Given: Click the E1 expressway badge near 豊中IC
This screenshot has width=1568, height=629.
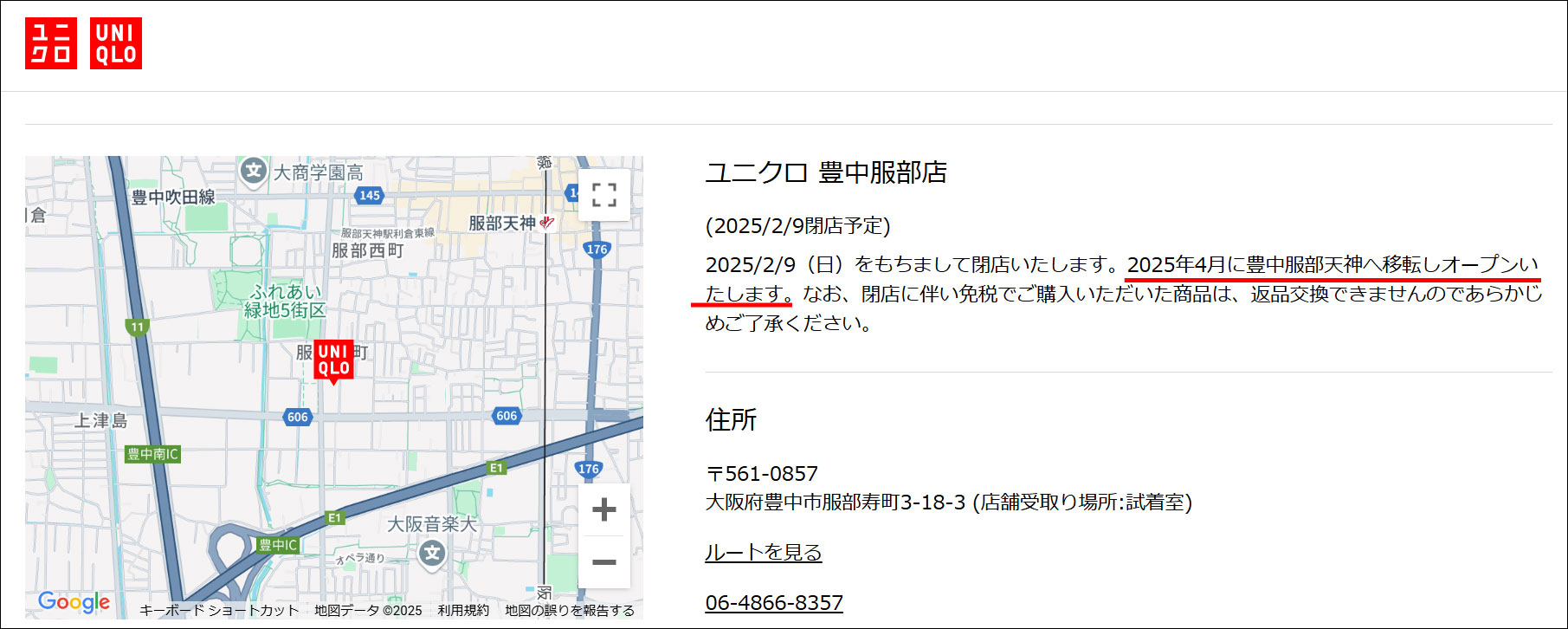Looking at the screenshot, I should point(334,518).
